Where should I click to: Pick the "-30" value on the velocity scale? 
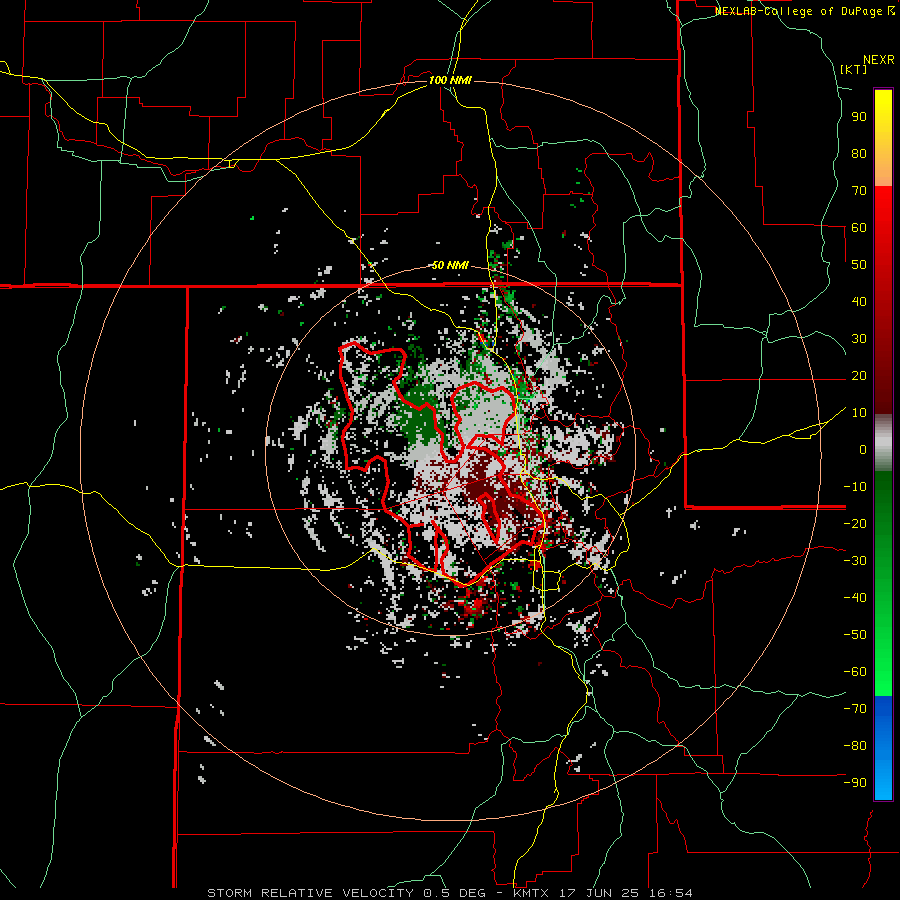tap(855, 561)
